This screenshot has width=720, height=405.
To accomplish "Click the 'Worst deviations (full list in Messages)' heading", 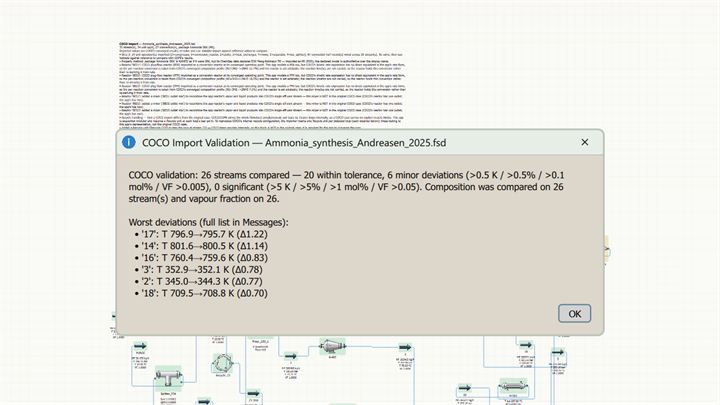I will pos(208,222).
